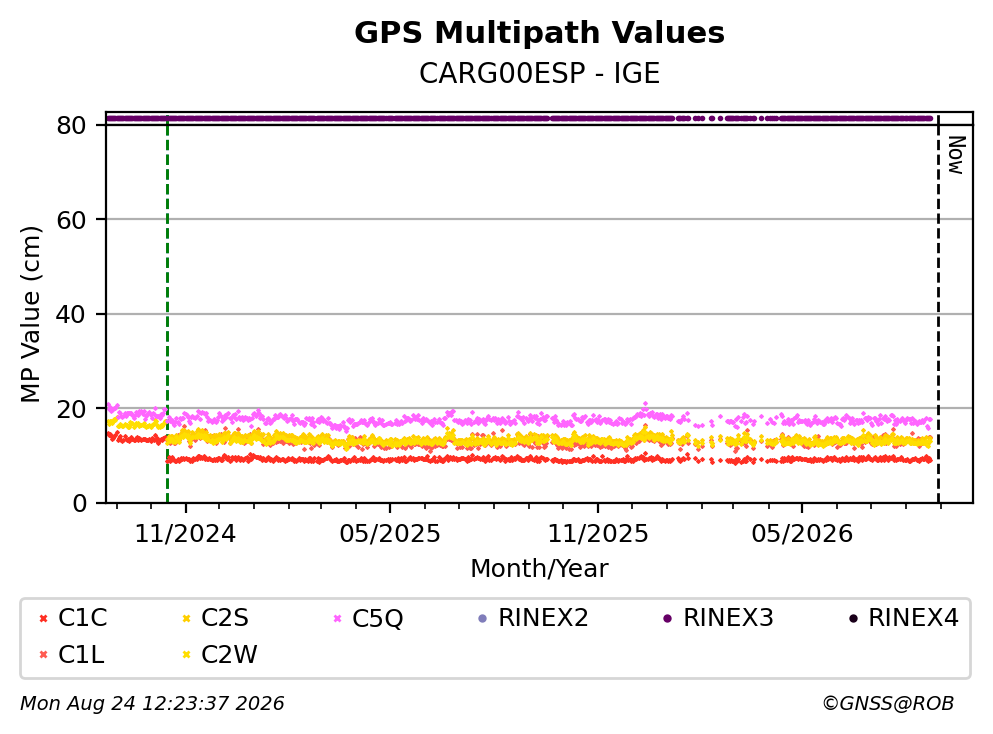
Task: Click the RINEX2 legend dot
Action: click(x=483, y=618)
